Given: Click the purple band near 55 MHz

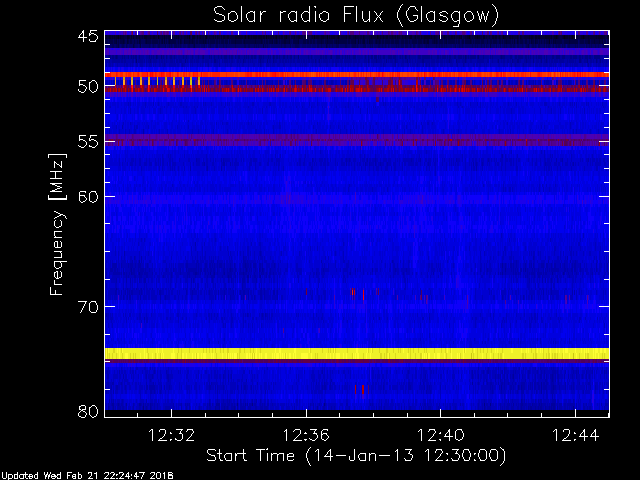Looking at the screenshot, I should [357, 140].
